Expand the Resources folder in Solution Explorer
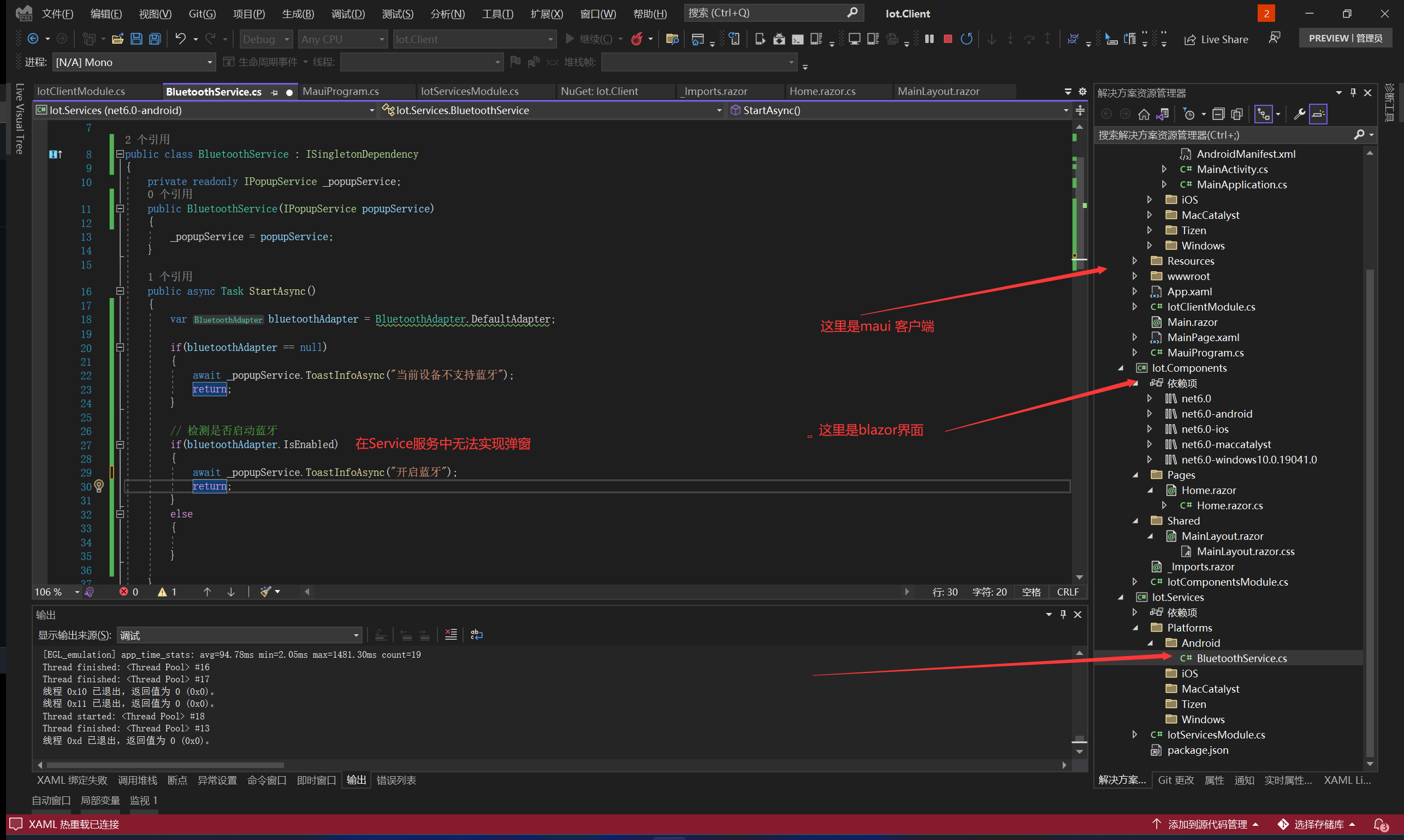 click(1134, 261)
